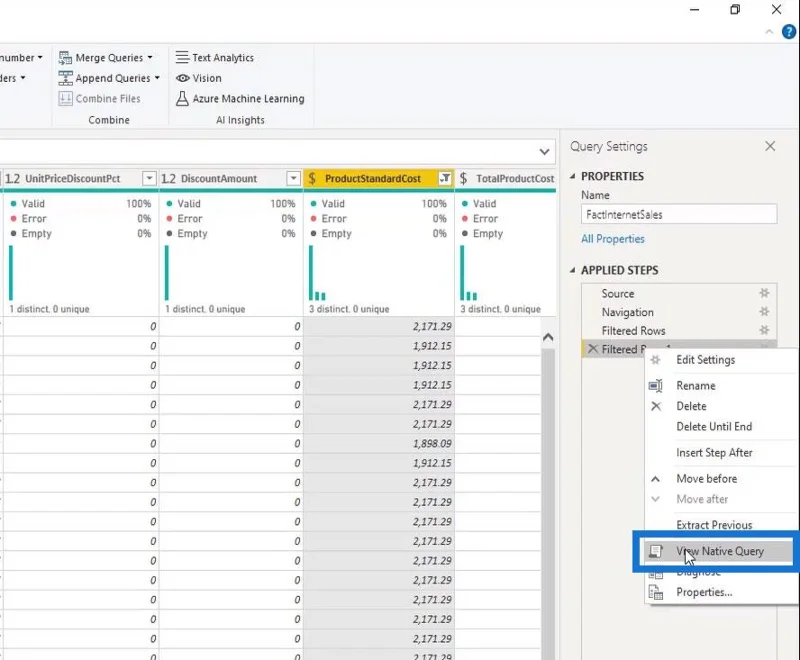Choose Extract Previous

click(x=714, y=525)
